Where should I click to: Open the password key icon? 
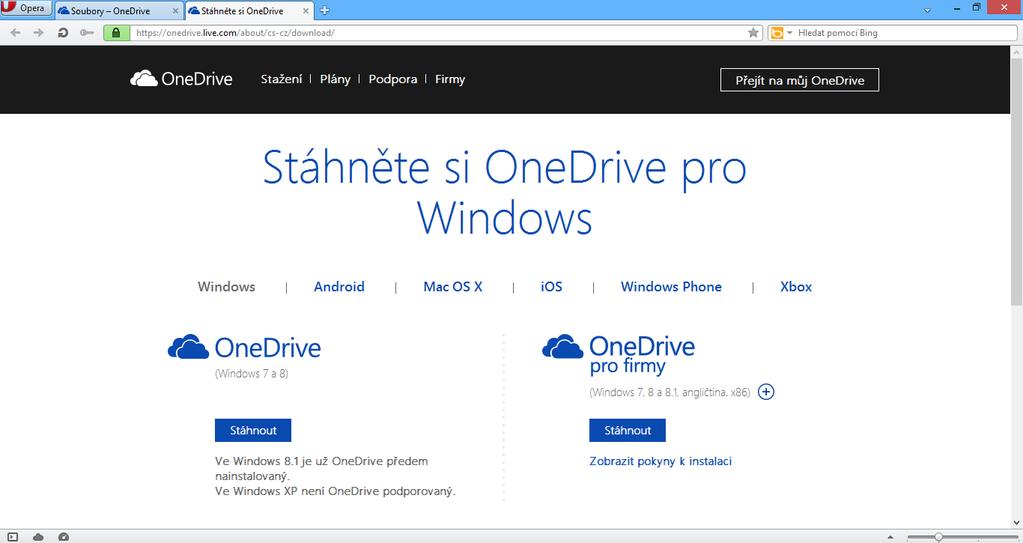[x=87, y=33]
